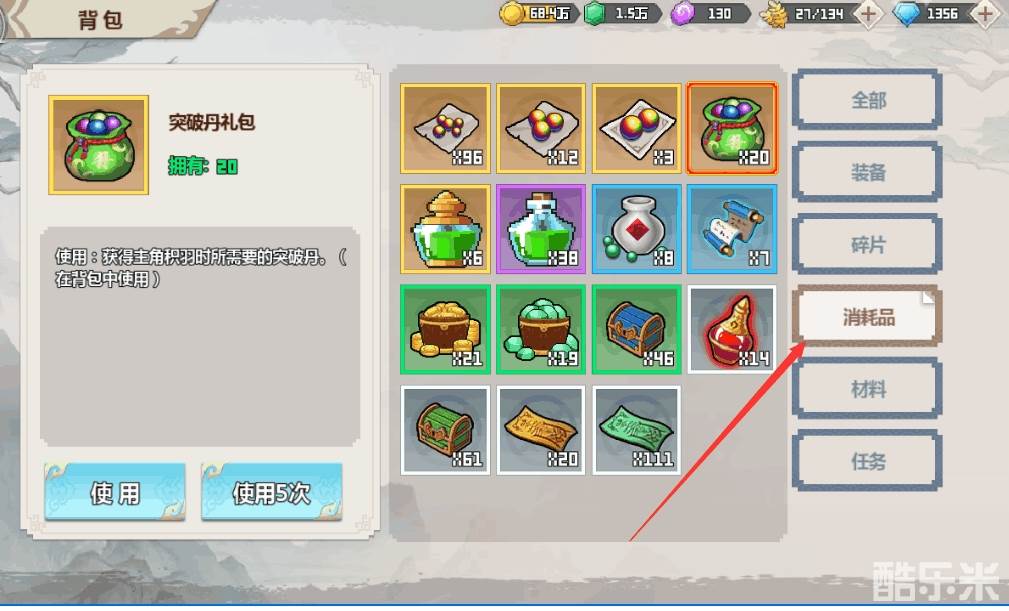Pick the white vase item x8
The height and width of the screenshot is (611, 1009).
click(x=636, y=229)
